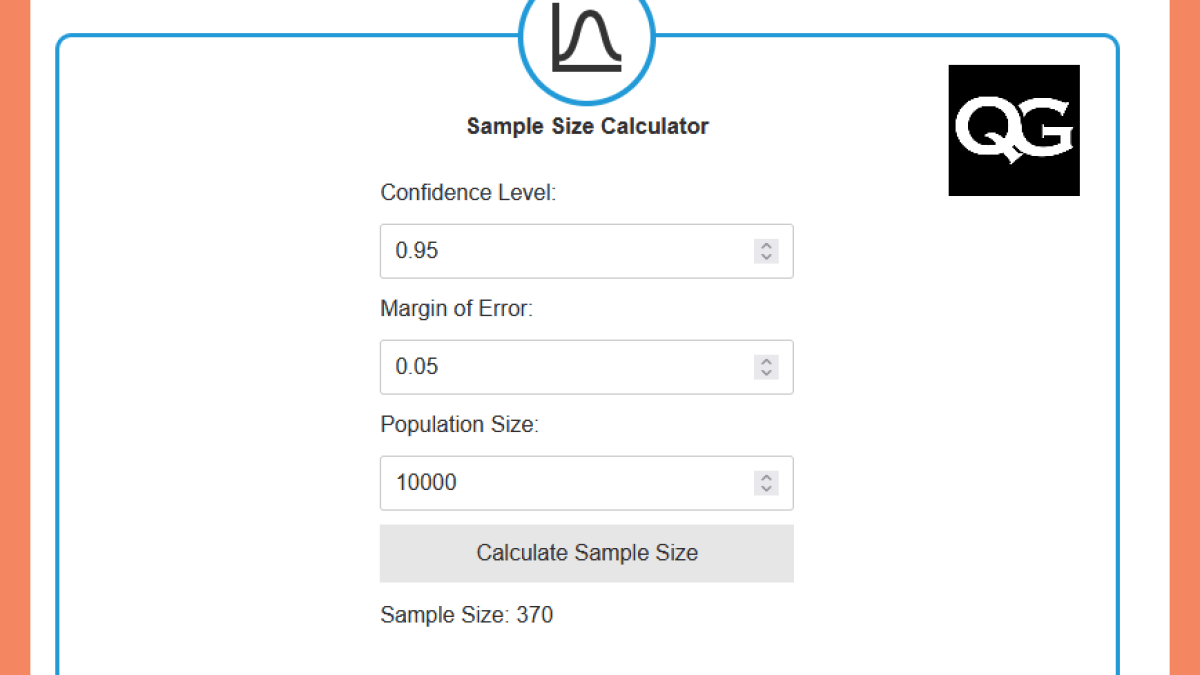Image resolution: width=1200 pixels, height=675 pixels.
Task: Decrease Confidence Level with the down arrow
Action: (x=766, y=257)
